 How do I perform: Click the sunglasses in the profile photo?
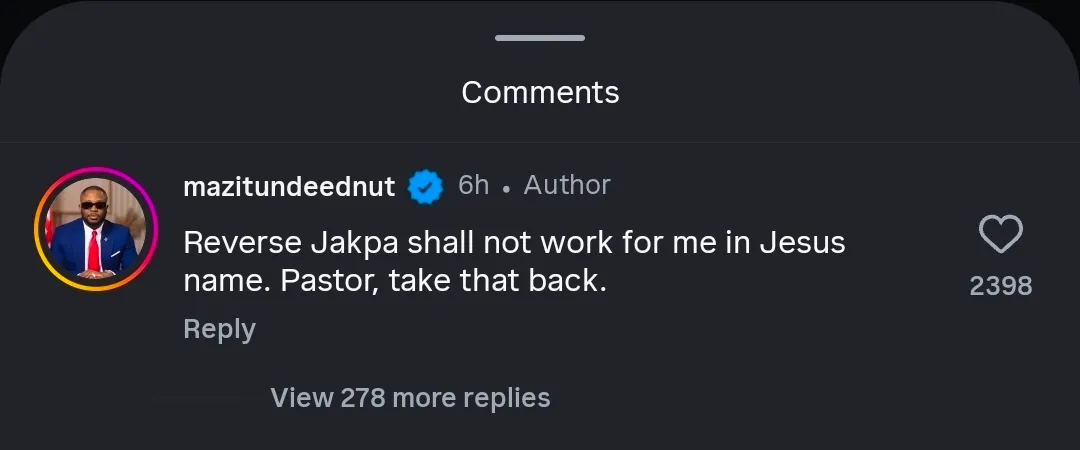pyautogui.click(x=93, y=205)
